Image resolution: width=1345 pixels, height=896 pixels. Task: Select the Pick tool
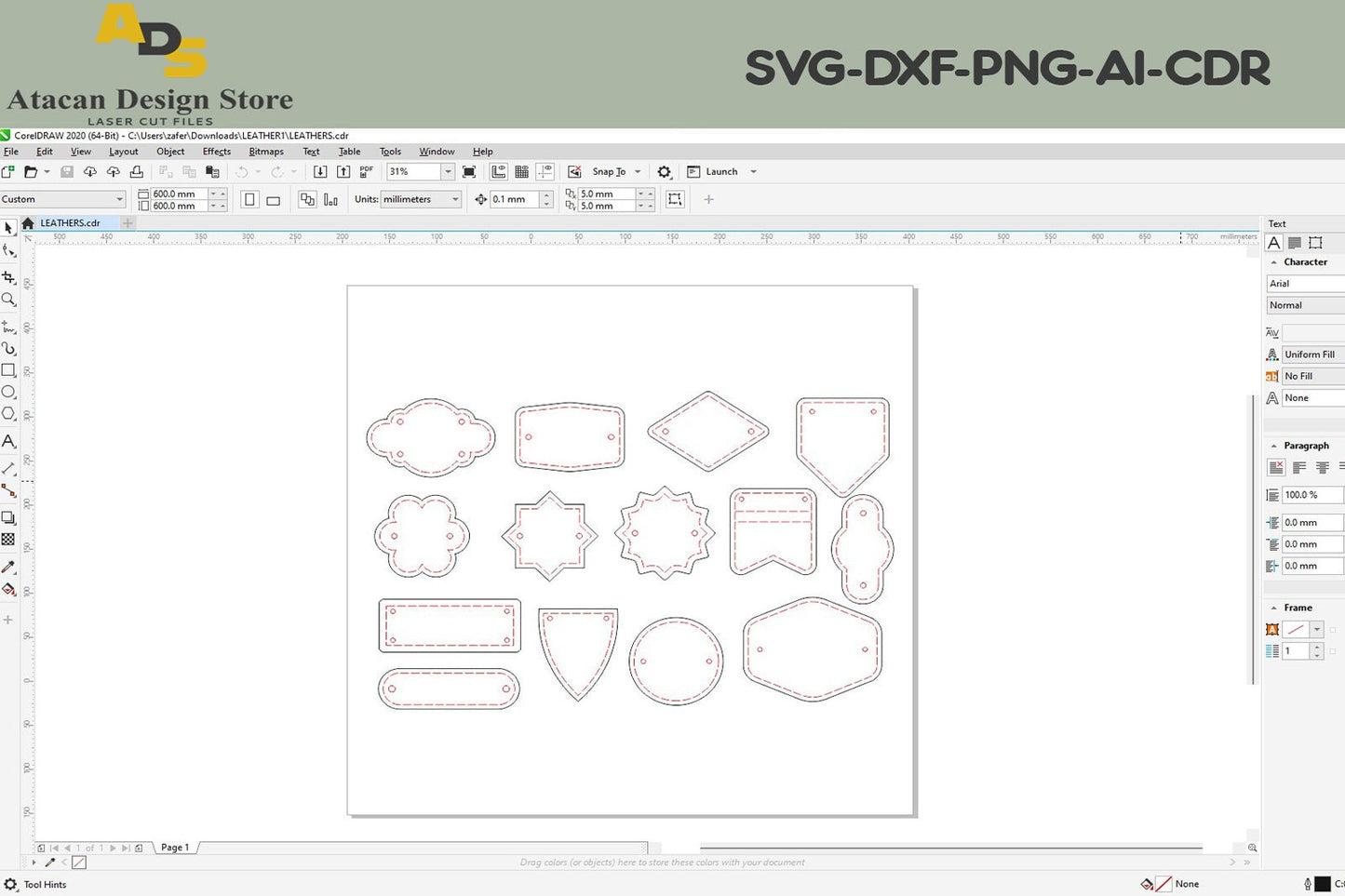pos(9,228)
